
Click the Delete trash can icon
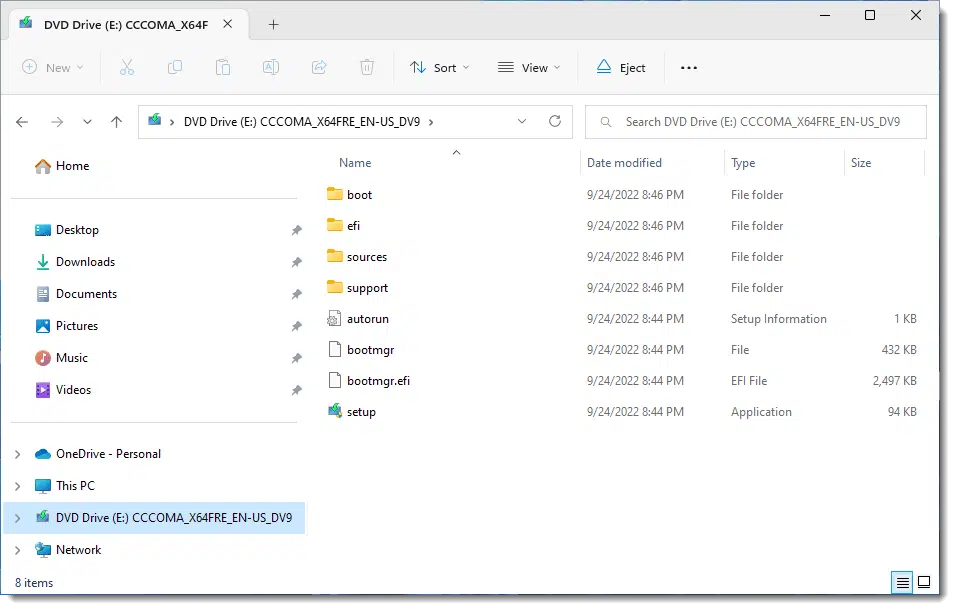[x=367, y=68]
